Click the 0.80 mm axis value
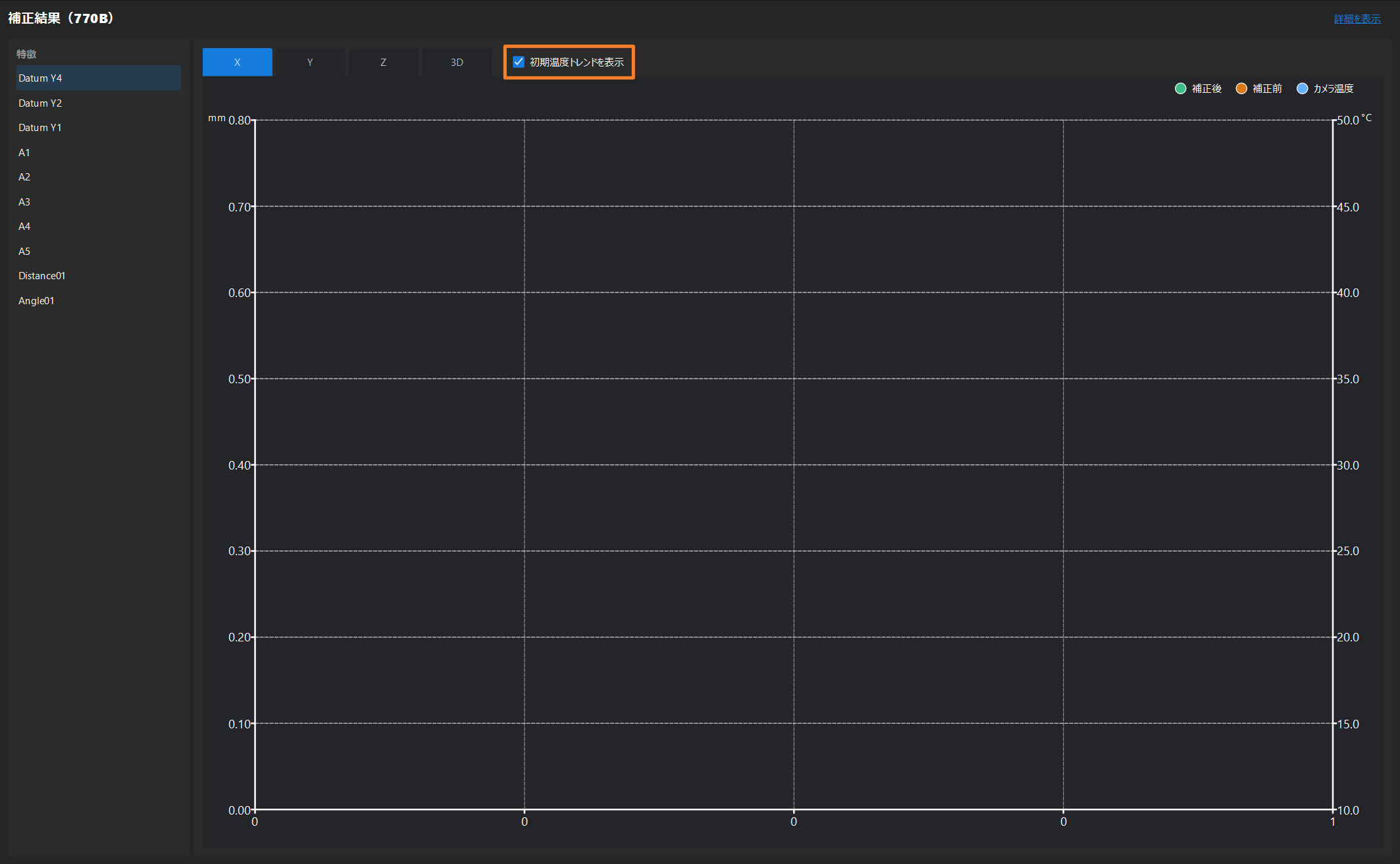The image size is (1400, 864). pyautogui.click(x=239, y=120)
